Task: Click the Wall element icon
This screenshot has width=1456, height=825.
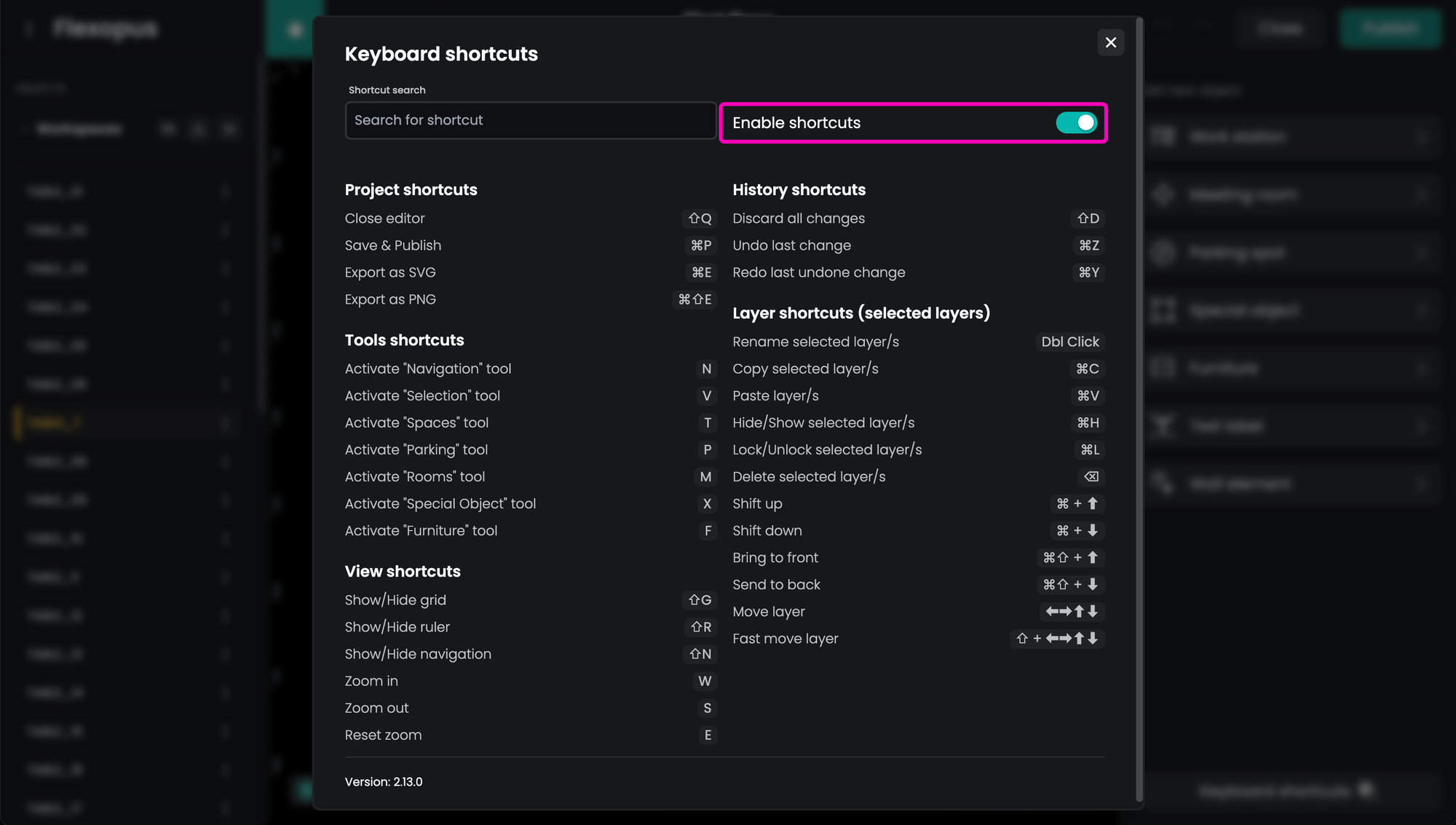Action: coord(1163,483)
